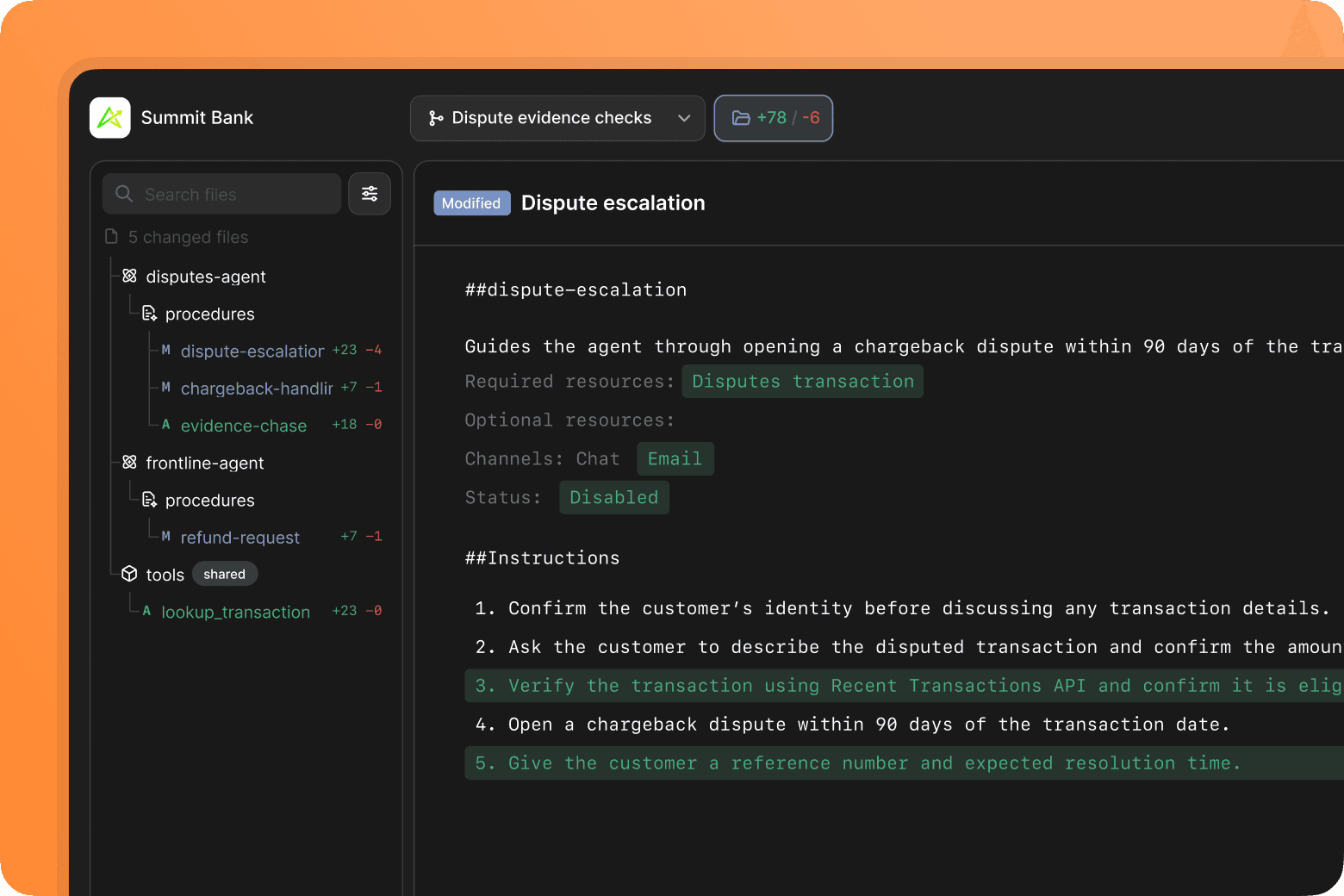Click instruction 2 about describing disputed transaction
The width and height of the screenshot is (1344, 896).
908,647
